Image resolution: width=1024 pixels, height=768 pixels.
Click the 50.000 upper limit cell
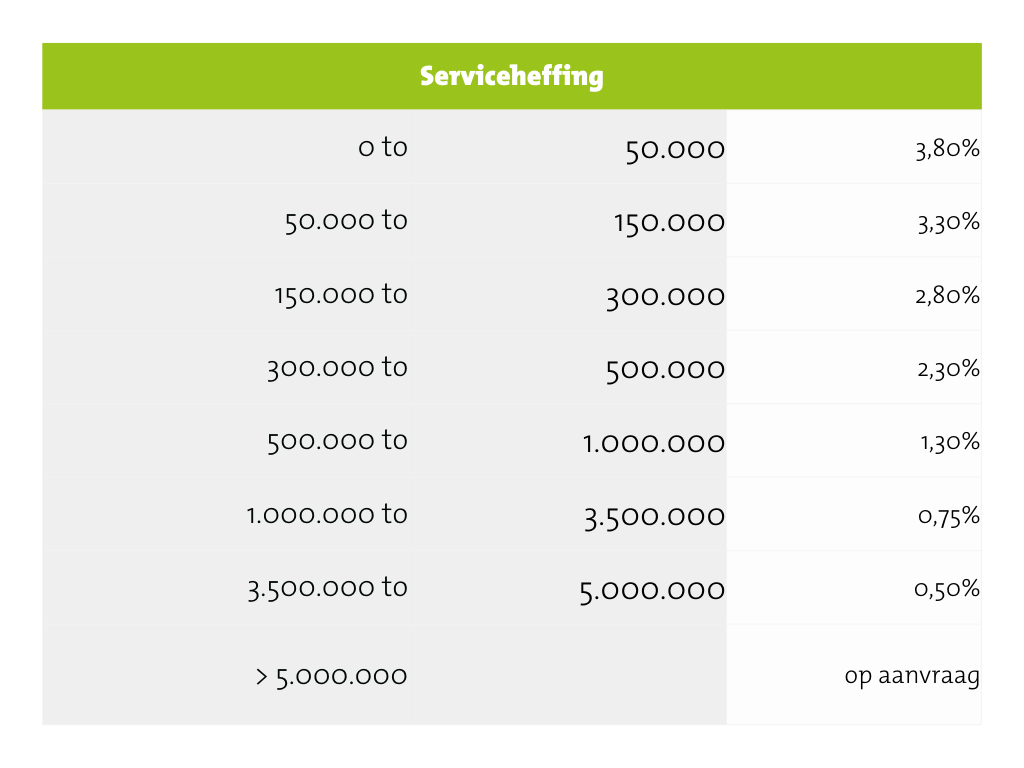click(675, 150)
